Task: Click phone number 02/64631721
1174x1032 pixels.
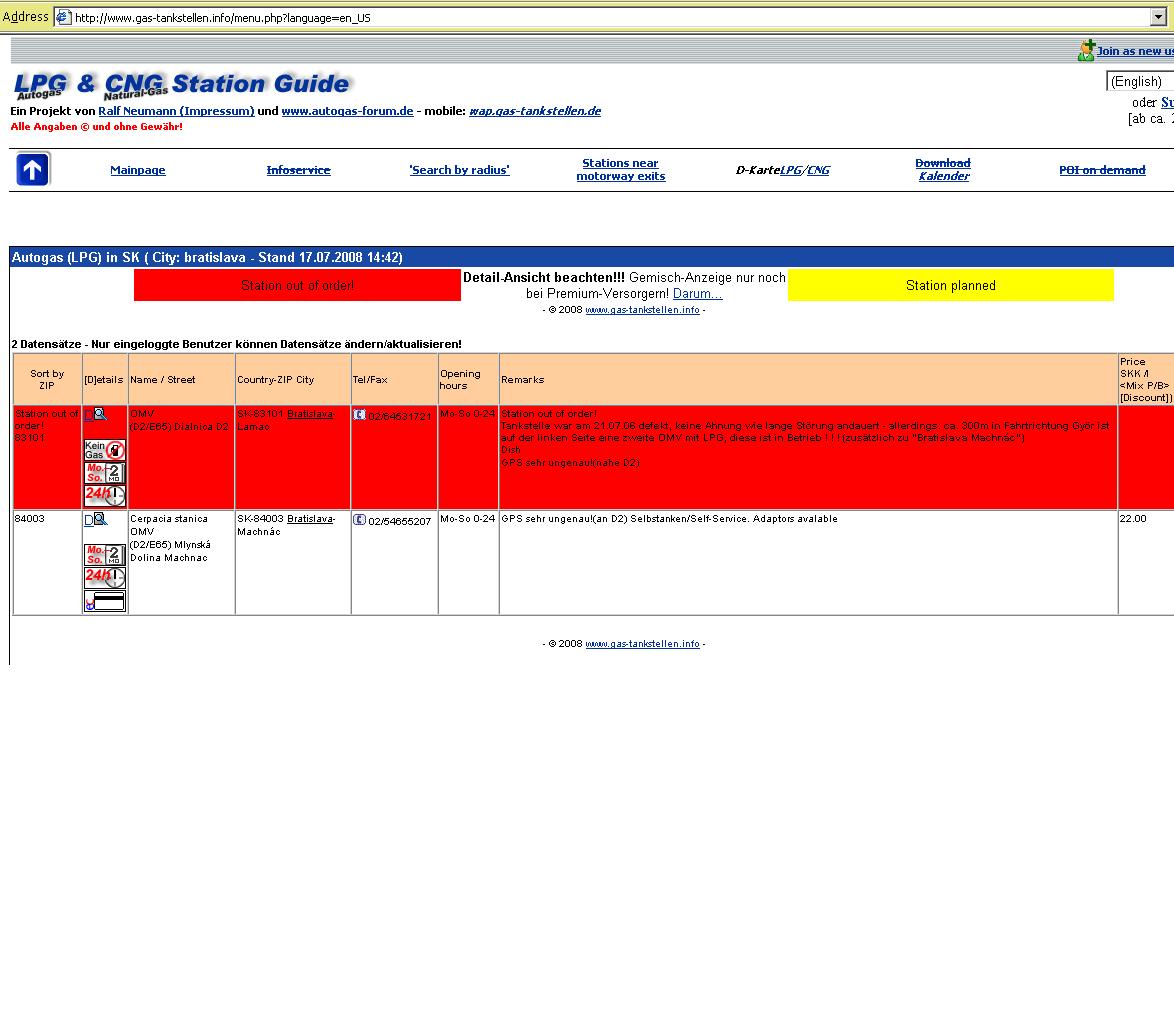Action: point(400,416)
